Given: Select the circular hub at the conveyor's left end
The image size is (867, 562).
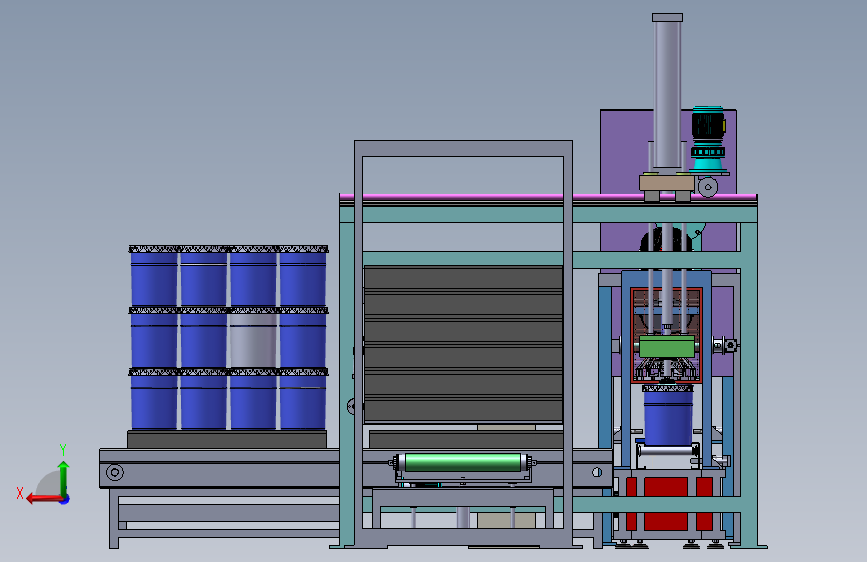Looking at the screenshot, I should (115, 472).
